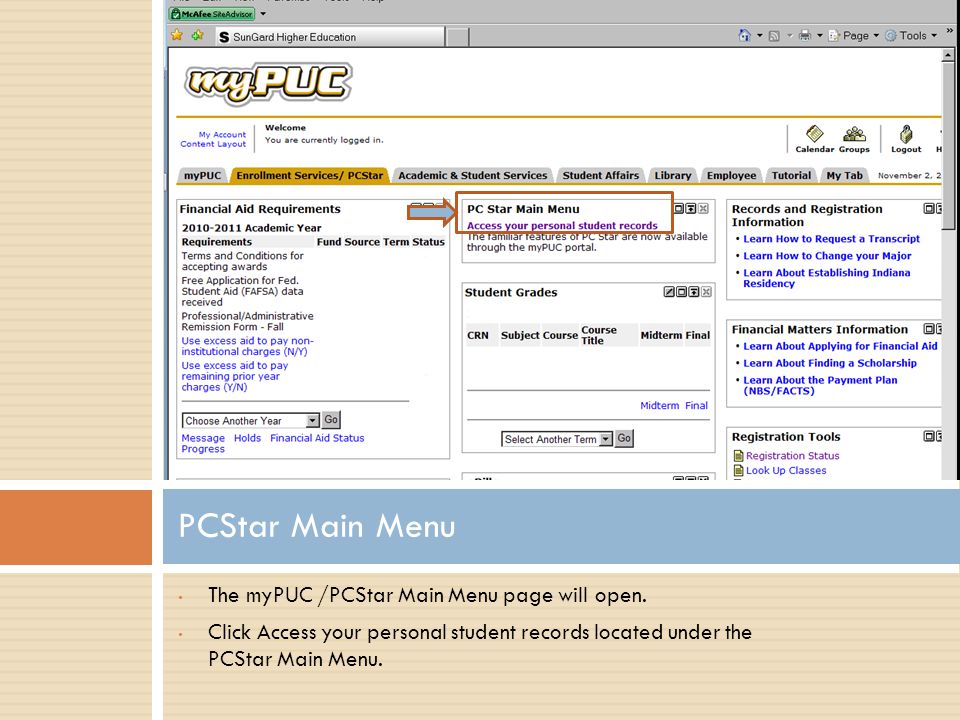
Task: Open the Holds link
Action: click(x=247, y=438)
